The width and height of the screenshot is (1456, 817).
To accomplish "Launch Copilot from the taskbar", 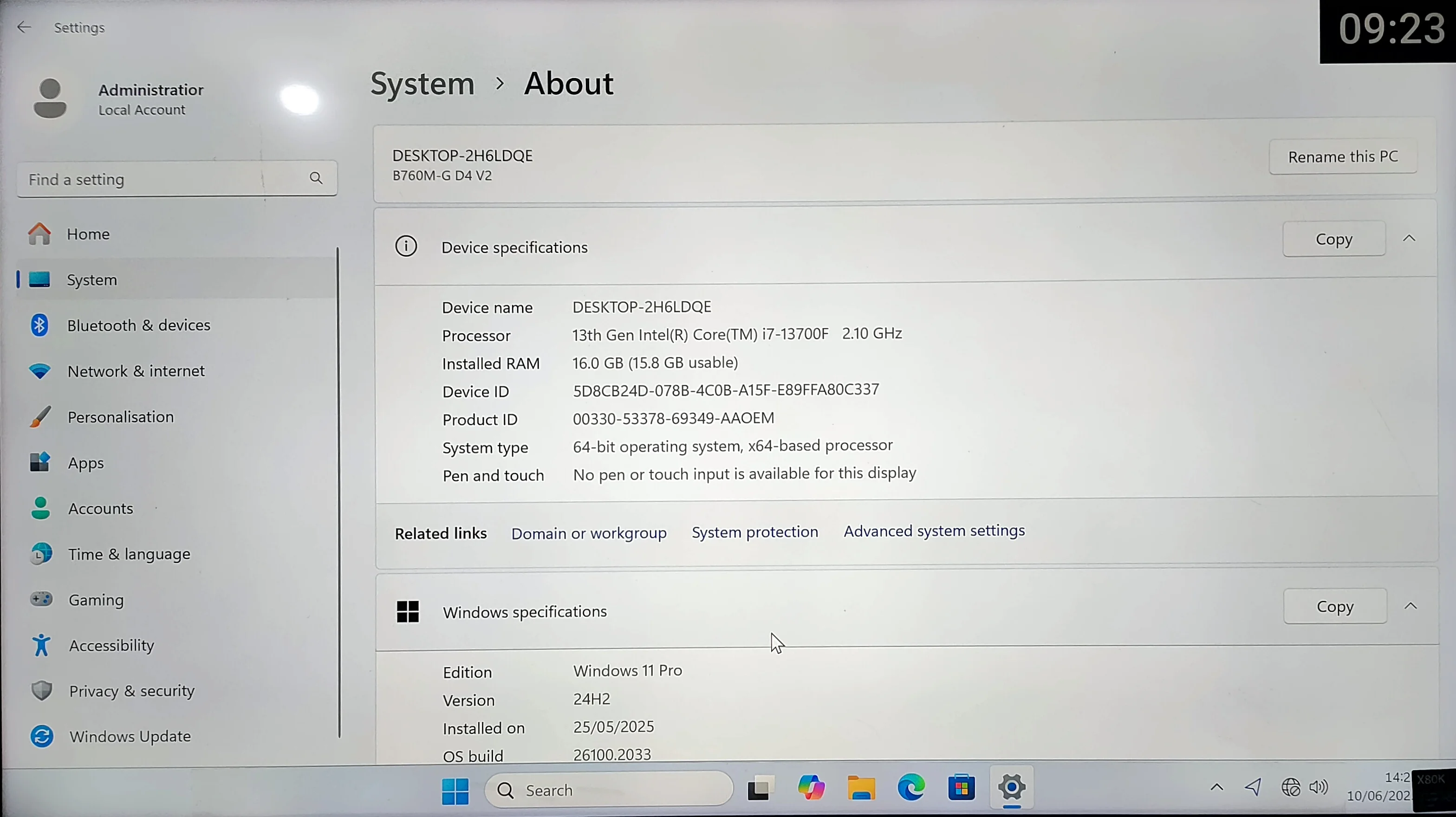I will tap(811, 788).
